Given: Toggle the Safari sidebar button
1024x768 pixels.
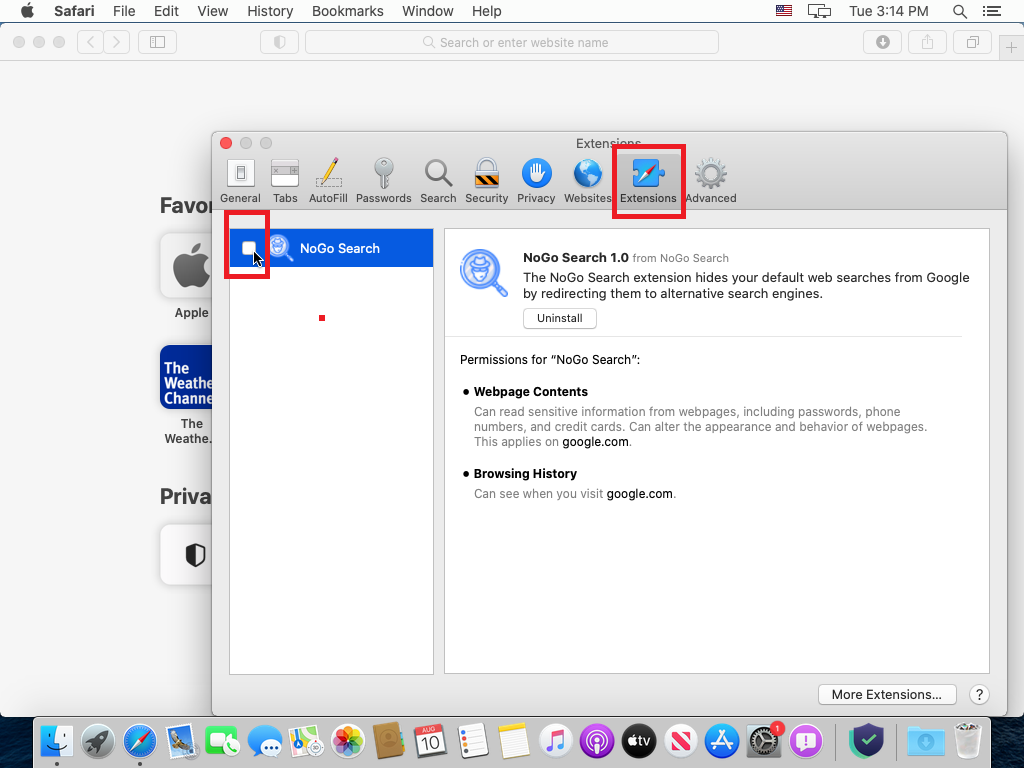Looking at the screenshot, I should coord(157,42).
